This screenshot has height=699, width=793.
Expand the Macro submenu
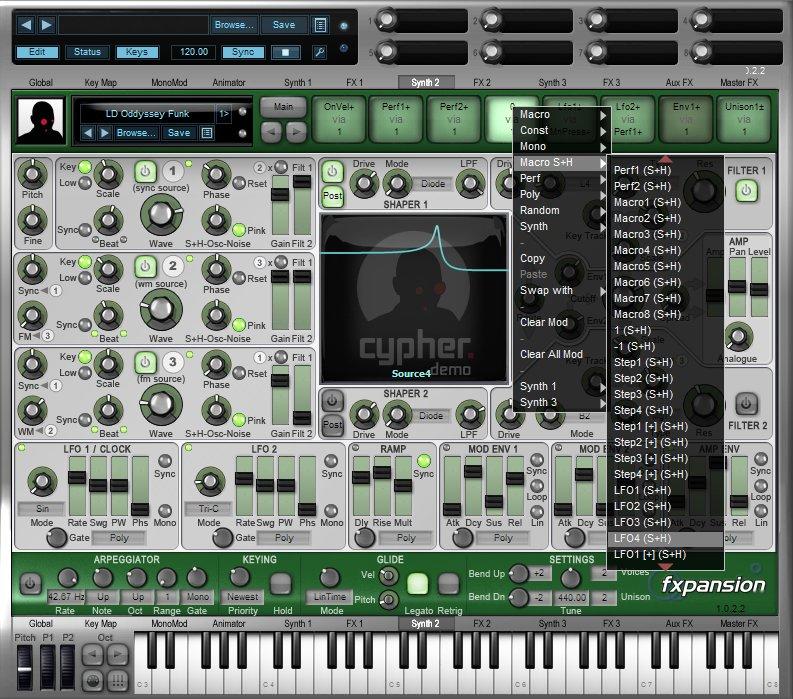coord(561,115)
